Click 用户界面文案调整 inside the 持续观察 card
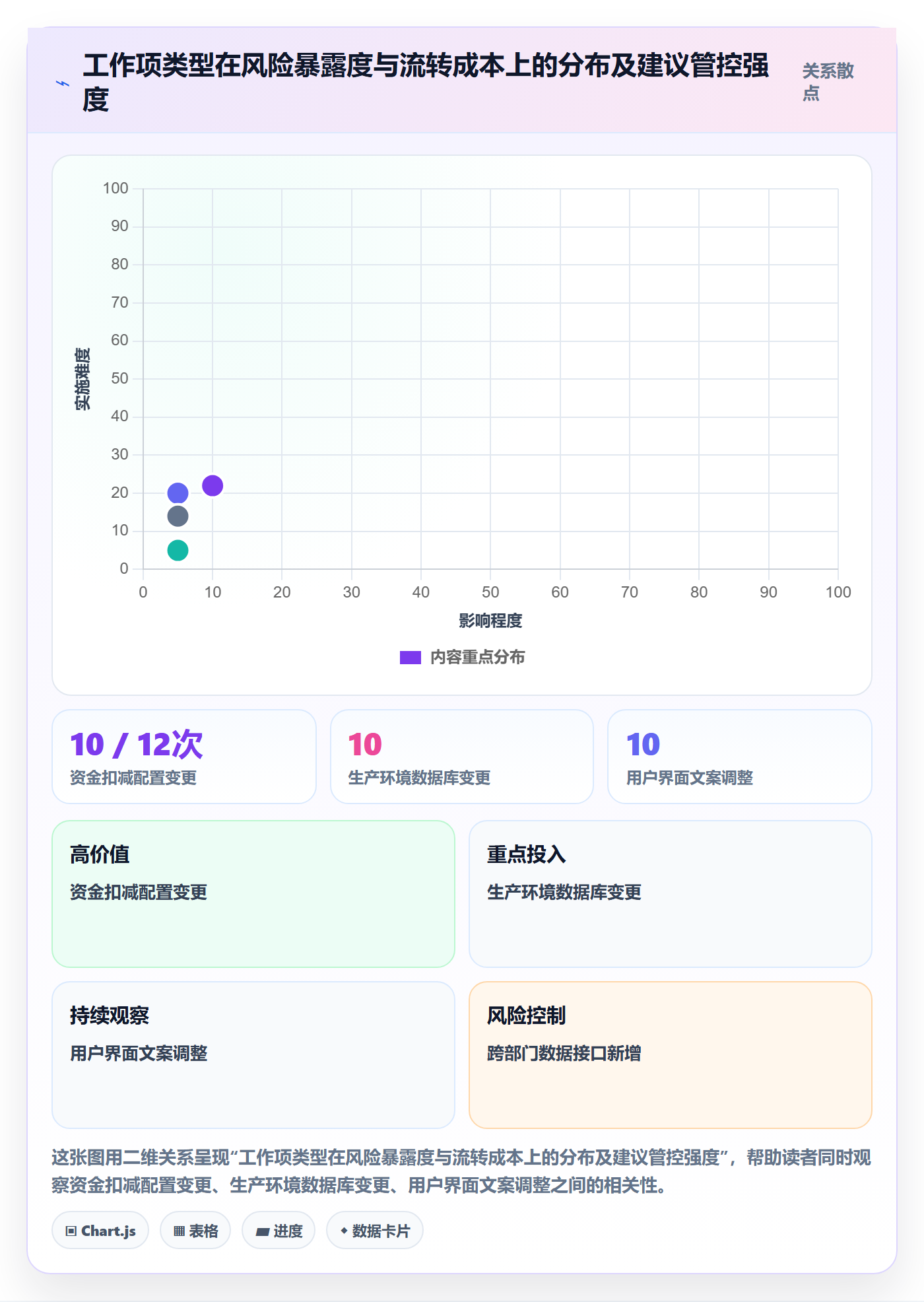Image resolution: width=924 pixels, height=1302 pixels. (x=139, y=1053)
